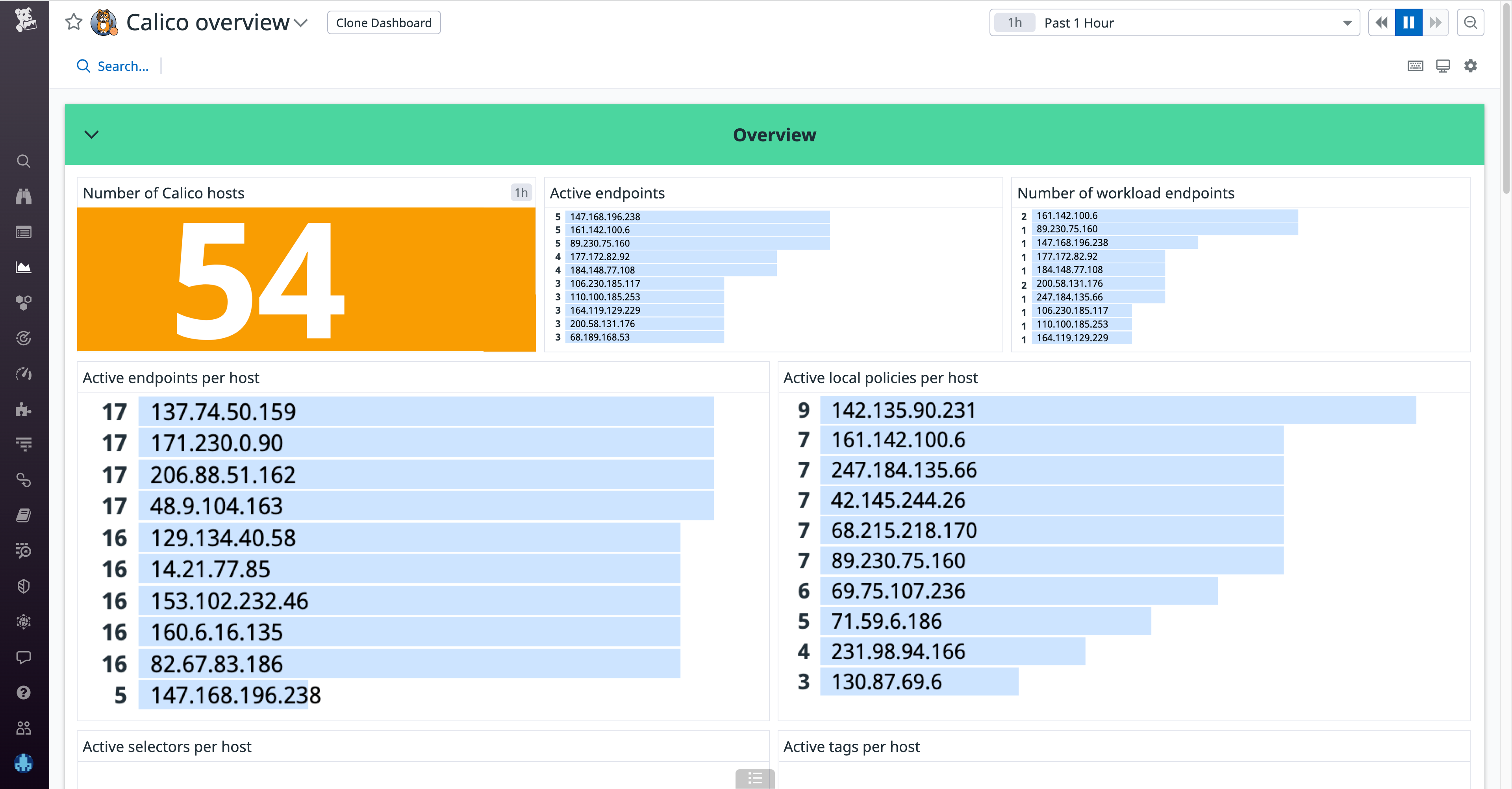Open dashboard settings with the gear icon
The height and width of the screenshot is (789, 1512).
point(1470,66)
